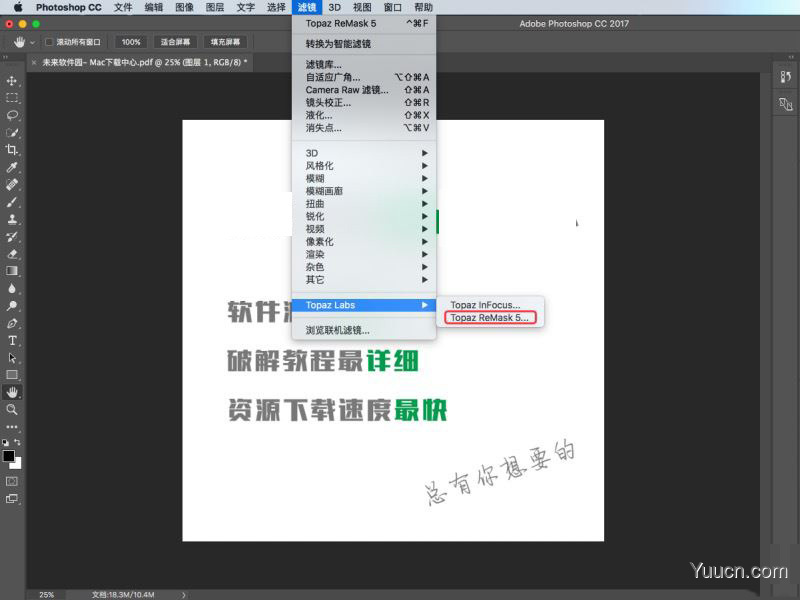Select the Lasso tool
The image size is (800, 600).
point(12,116)
